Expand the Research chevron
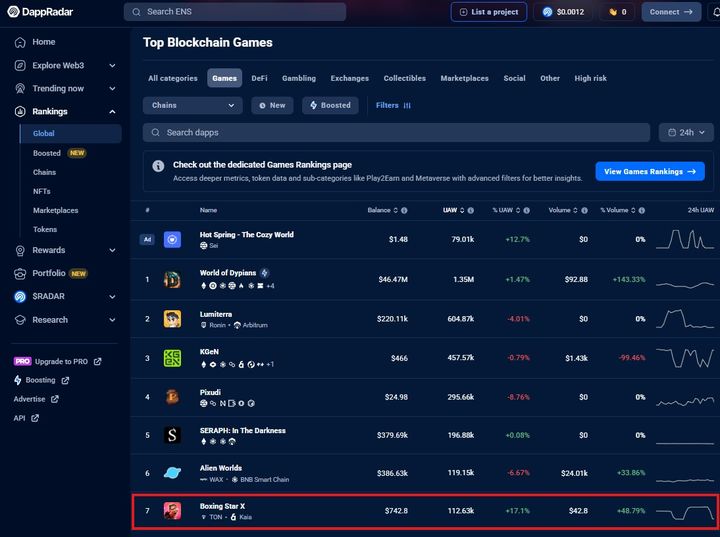This screenshot has width=720, height=537. [x=112, y=320]
